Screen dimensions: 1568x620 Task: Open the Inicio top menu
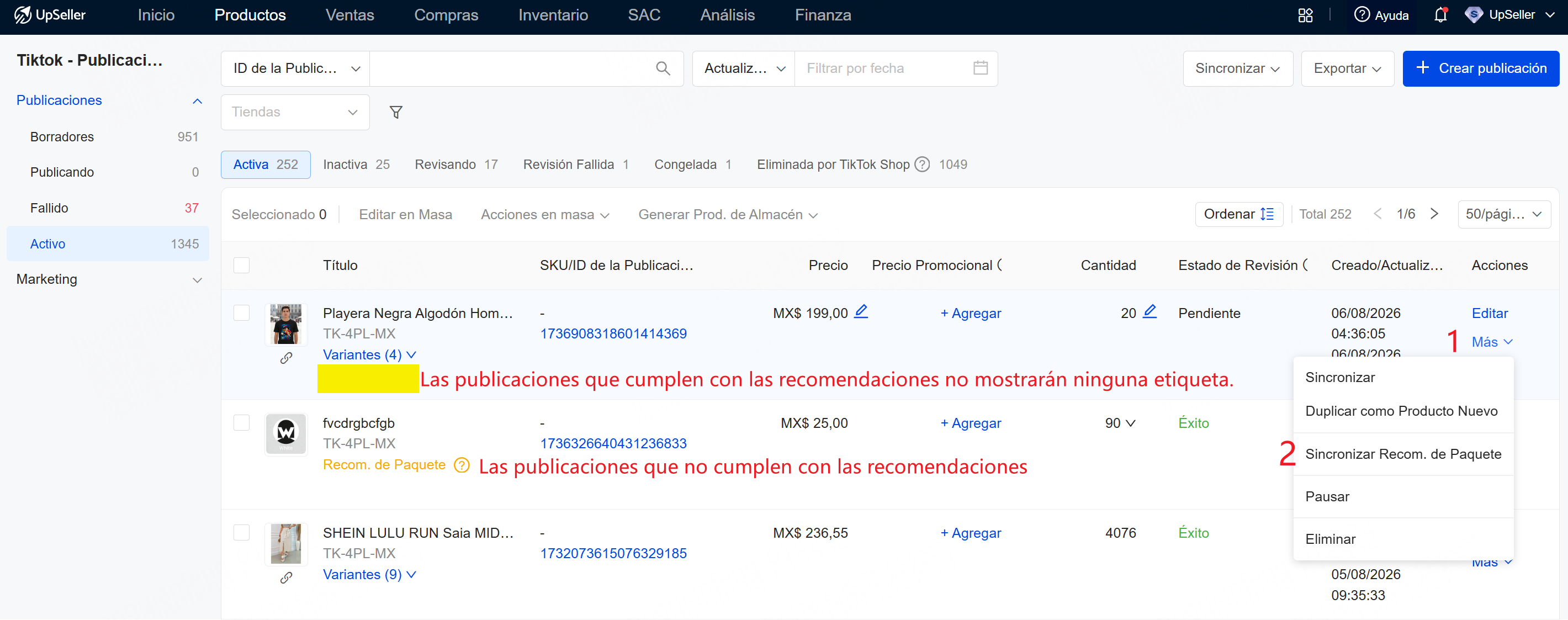(156, 15)
